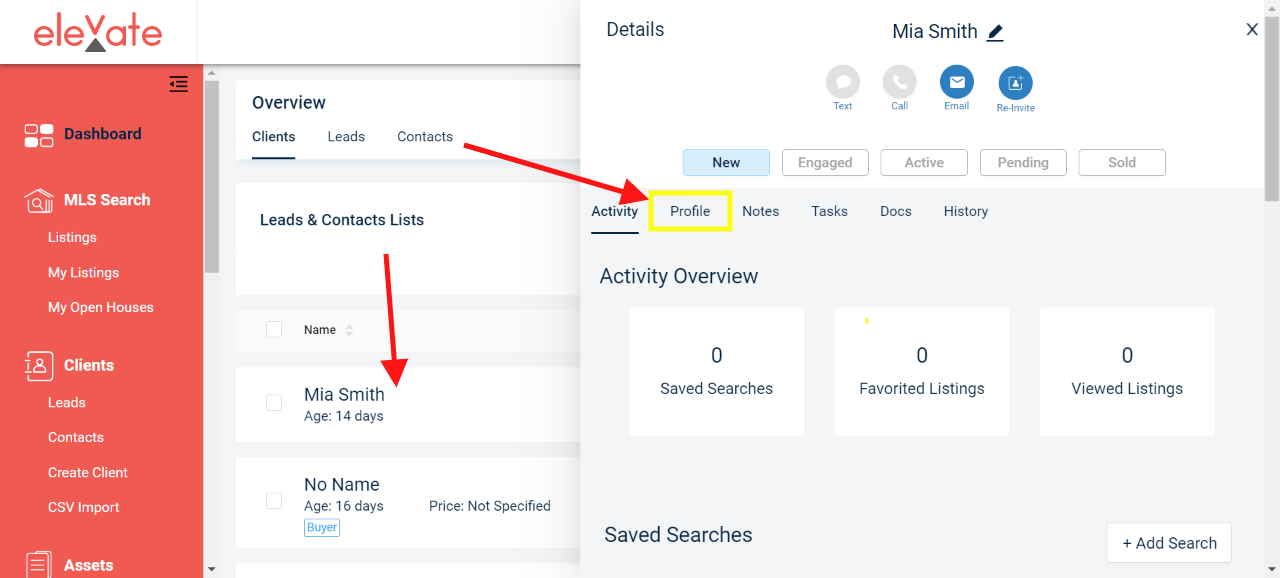Click the MLS Search house icon
Viewport: 1280px width, 578px height.
[39, 200]
